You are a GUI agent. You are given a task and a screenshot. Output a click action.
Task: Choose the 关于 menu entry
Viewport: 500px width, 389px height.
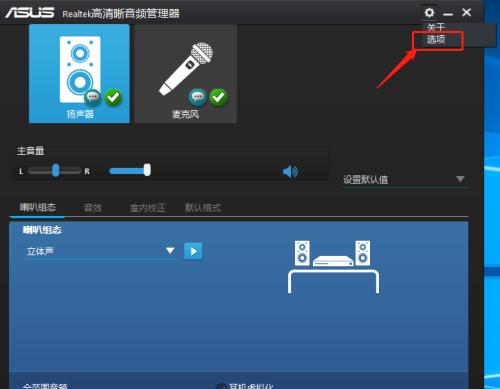pyautogui.click(x=436, y=27)
